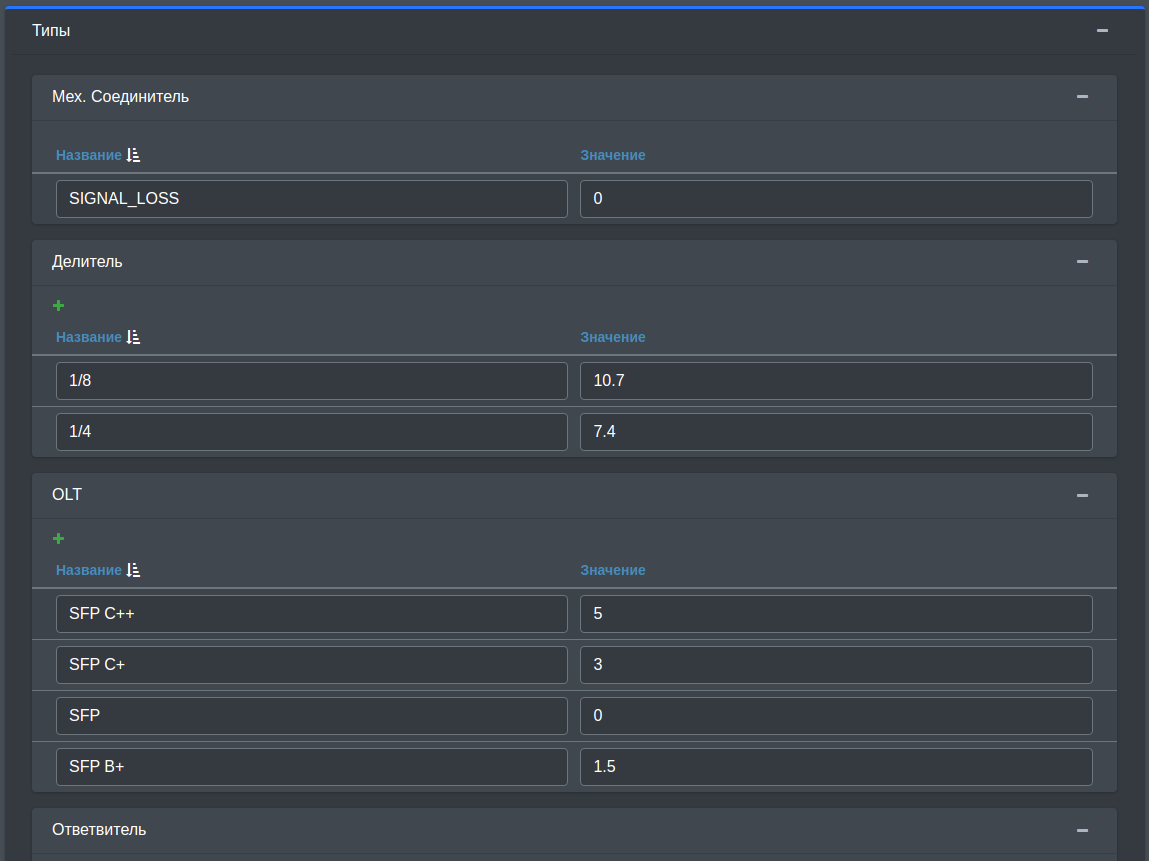Edit the 10.7 value field
This screenshot has width=1149, height=861.
point(835,381)
